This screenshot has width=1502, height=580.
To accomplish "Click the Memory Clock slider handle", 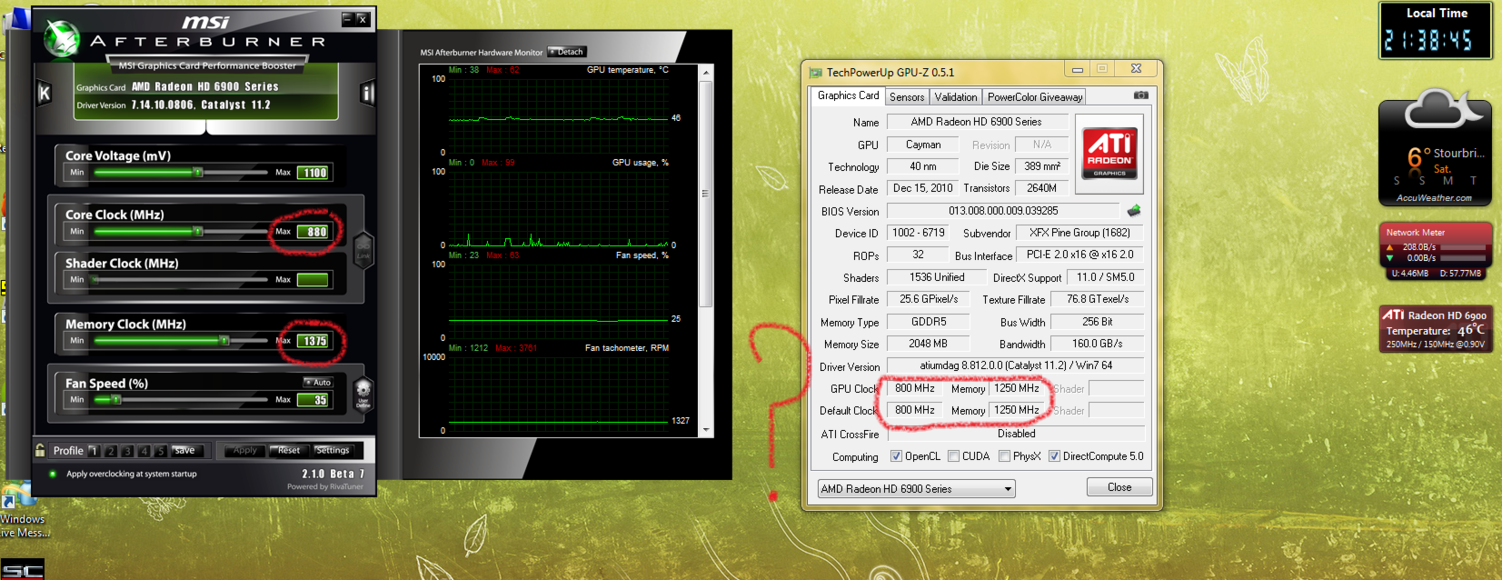I will 224,341.
